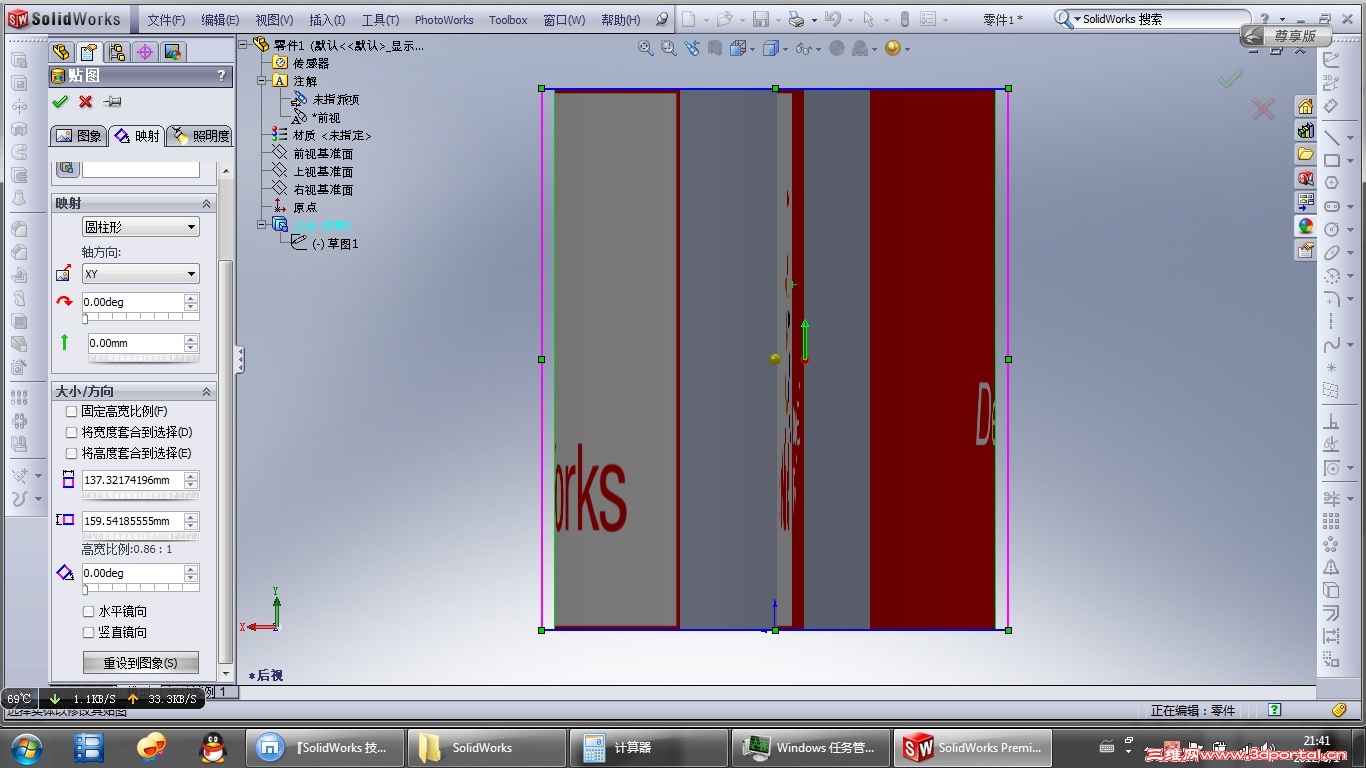
Task: Accept the decal with the green checkmark
Action: coord(60,101)
